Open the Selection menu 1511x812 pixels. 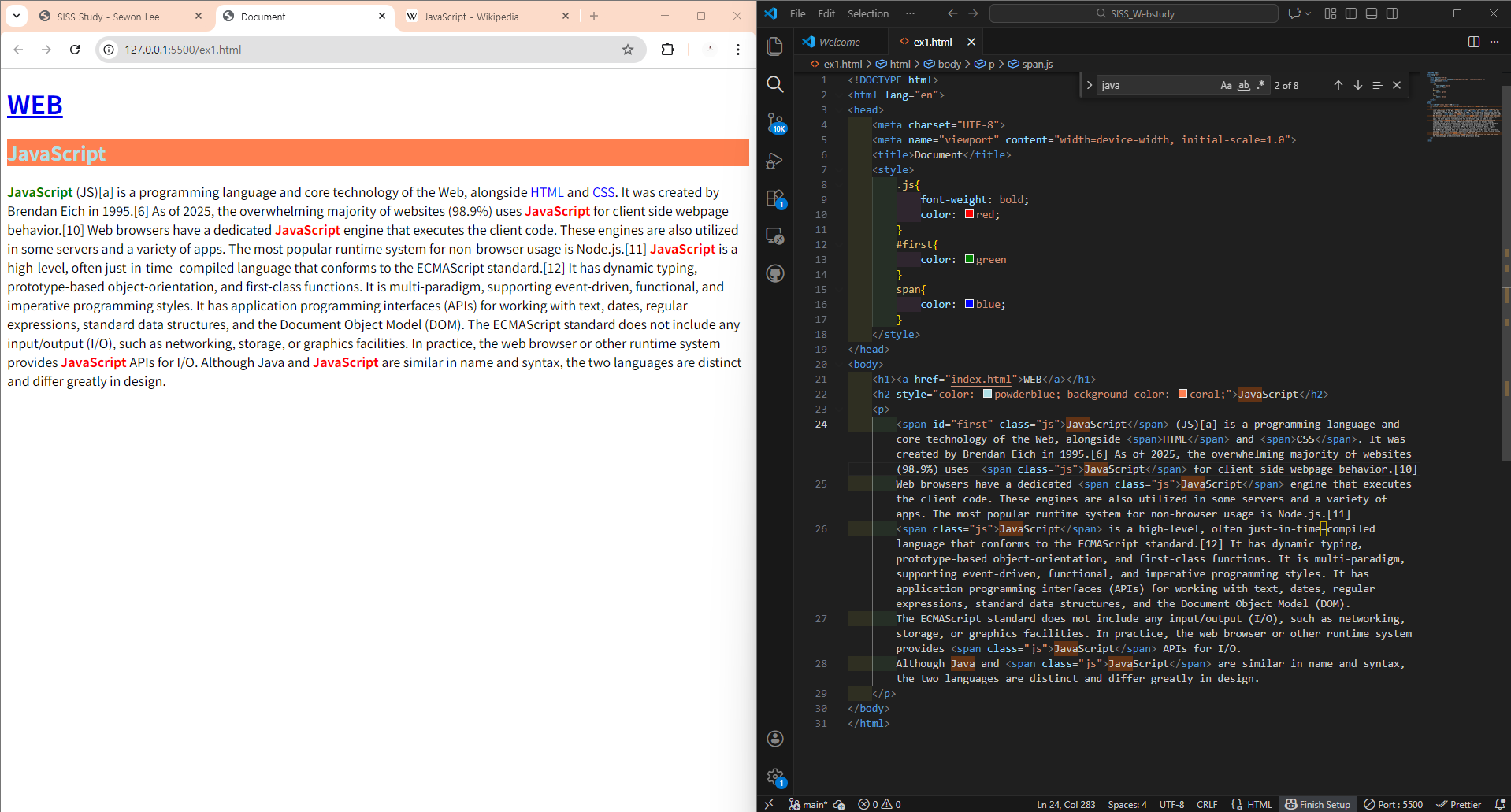(x=867, y=13)
